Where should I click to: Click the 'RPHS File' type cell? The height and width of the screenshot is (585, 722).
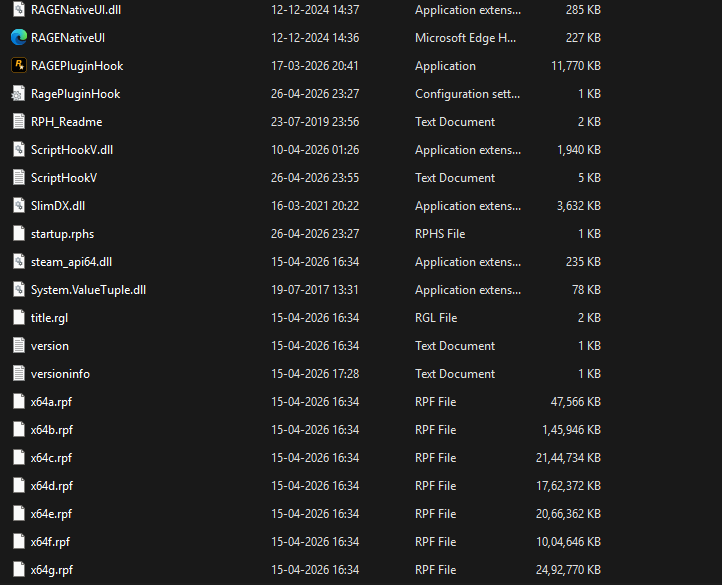[x=440, y=234]
